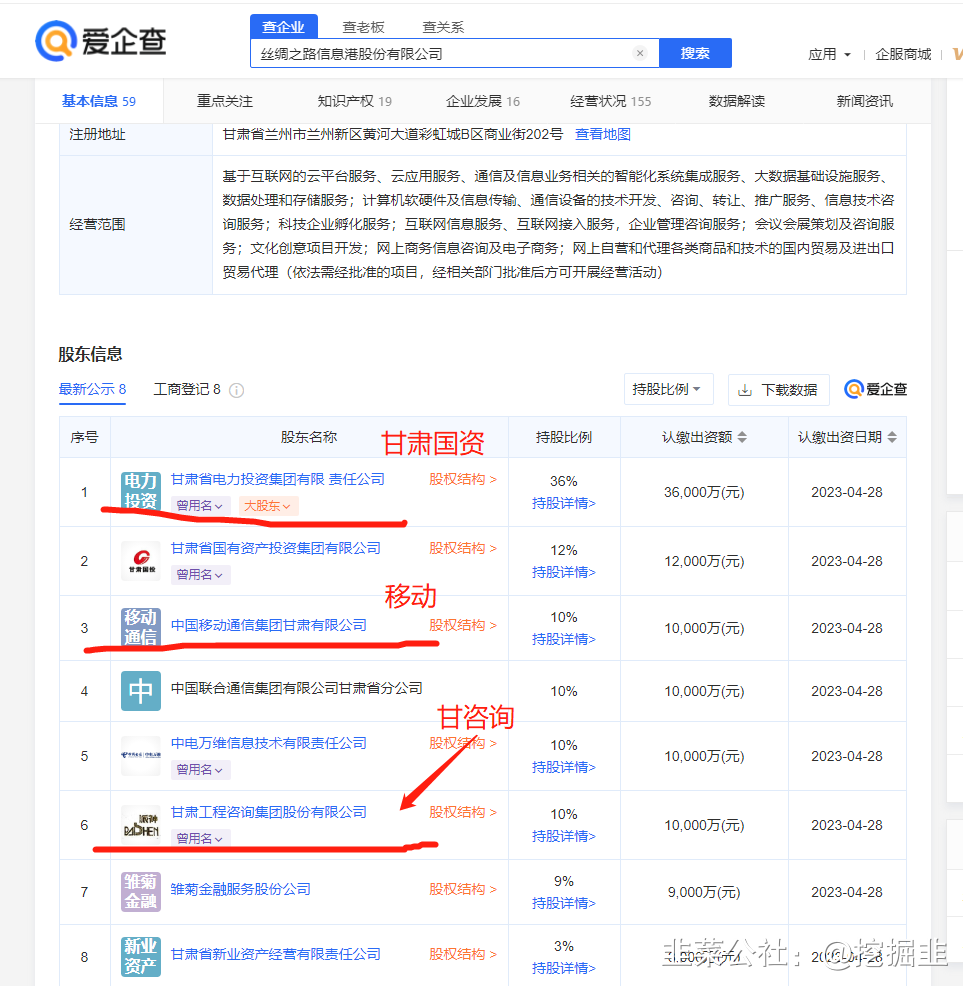The image size is (963, 986).
Task: View 股权结构 for 甘肃省电力投资集团
Action: coord(463,479)
